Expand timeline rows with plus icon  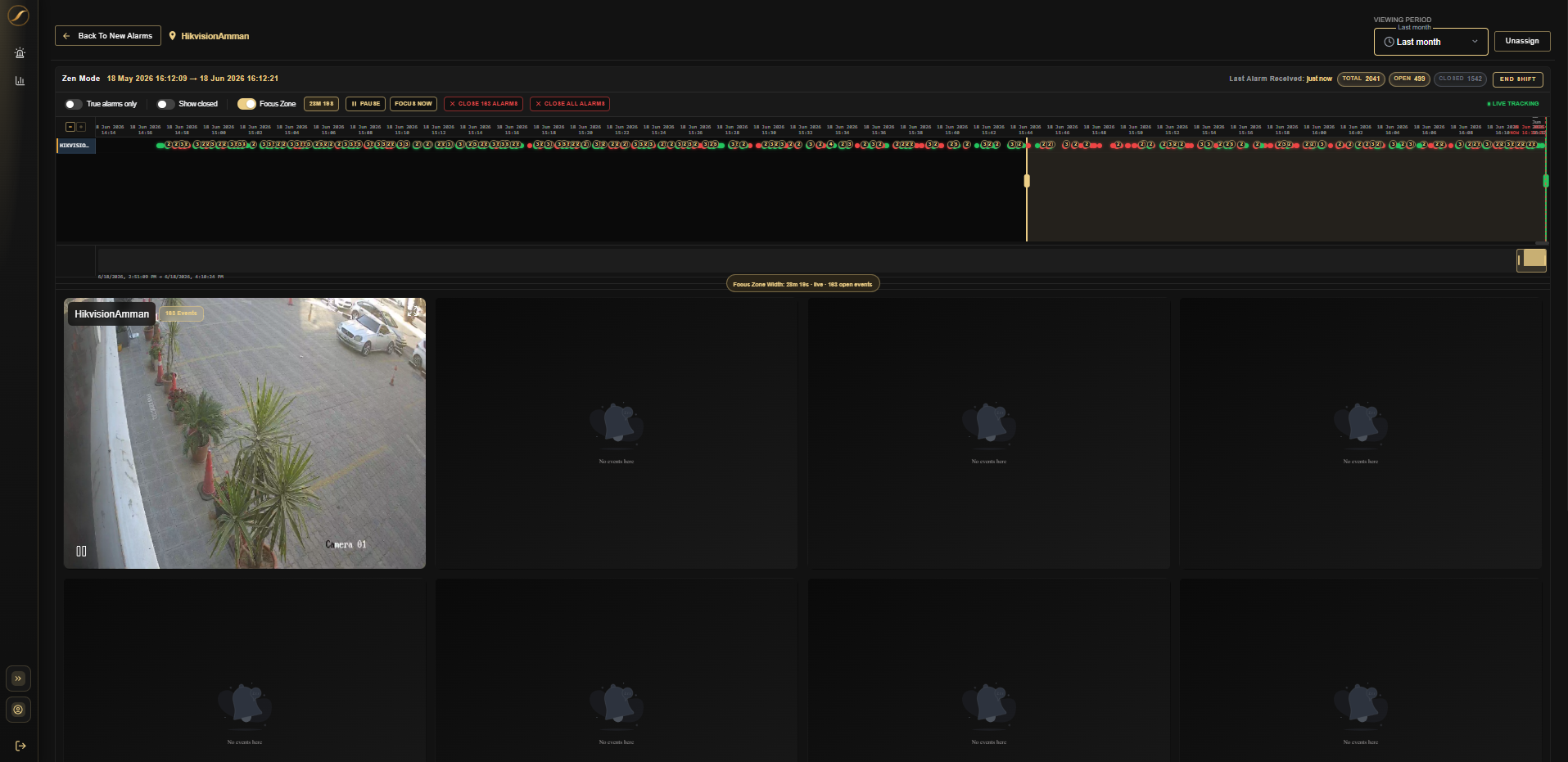(x=81, y=127)
